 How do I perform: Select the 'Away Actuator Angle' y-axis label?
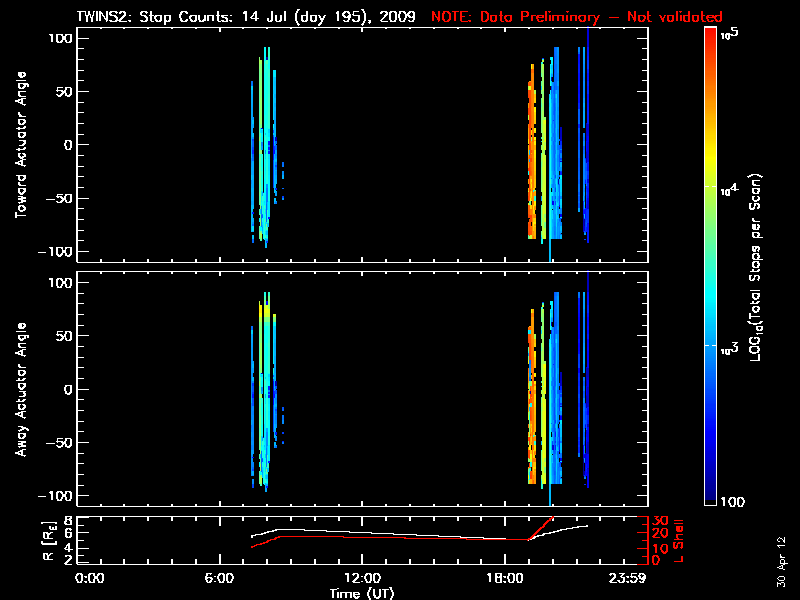20,390
